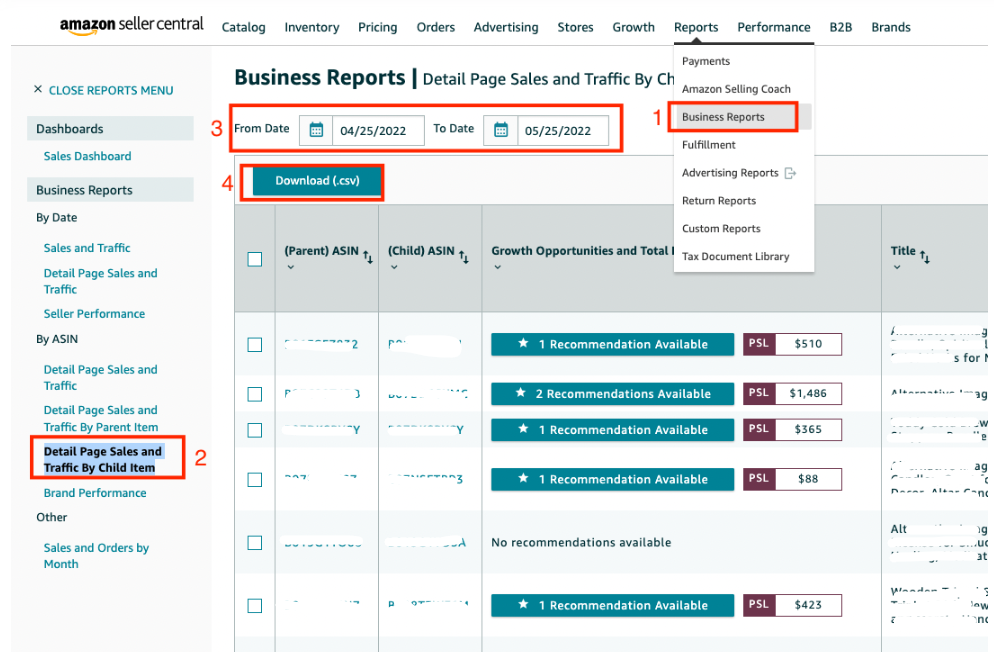Select Payments in the Reports dropdown

[706, 61]
